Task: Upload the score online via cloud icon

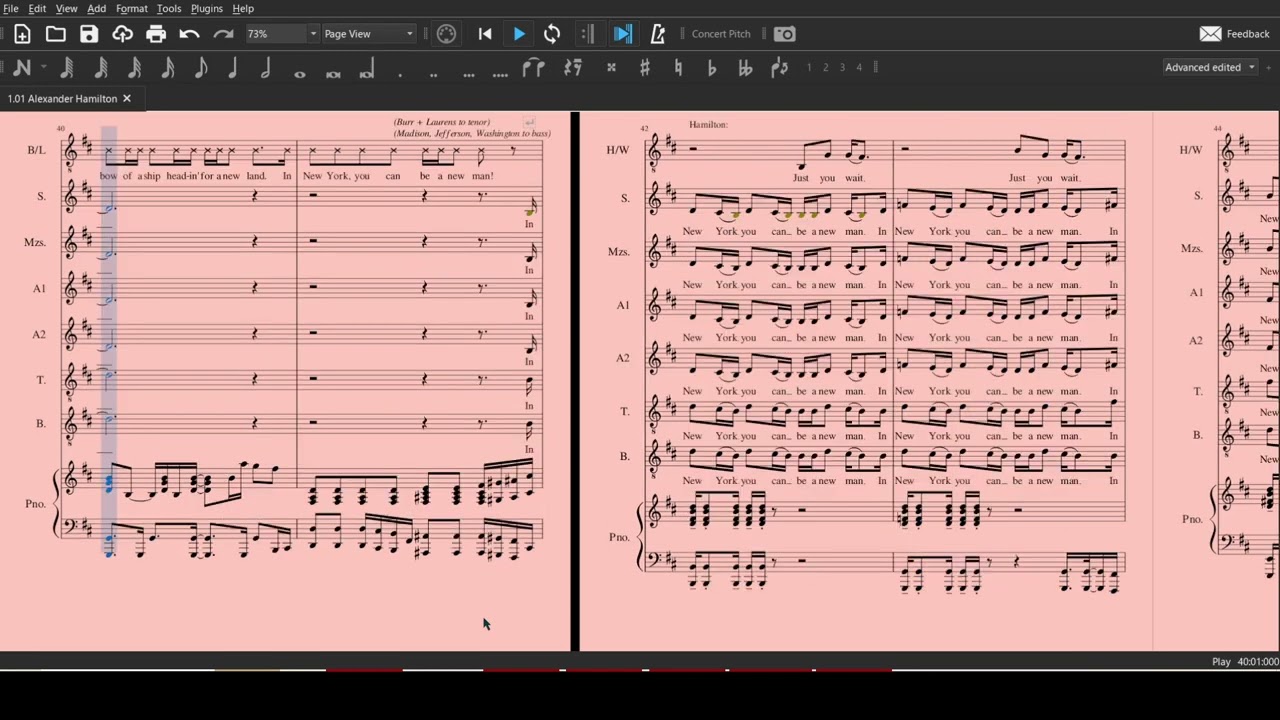Action: pos(122,34)
